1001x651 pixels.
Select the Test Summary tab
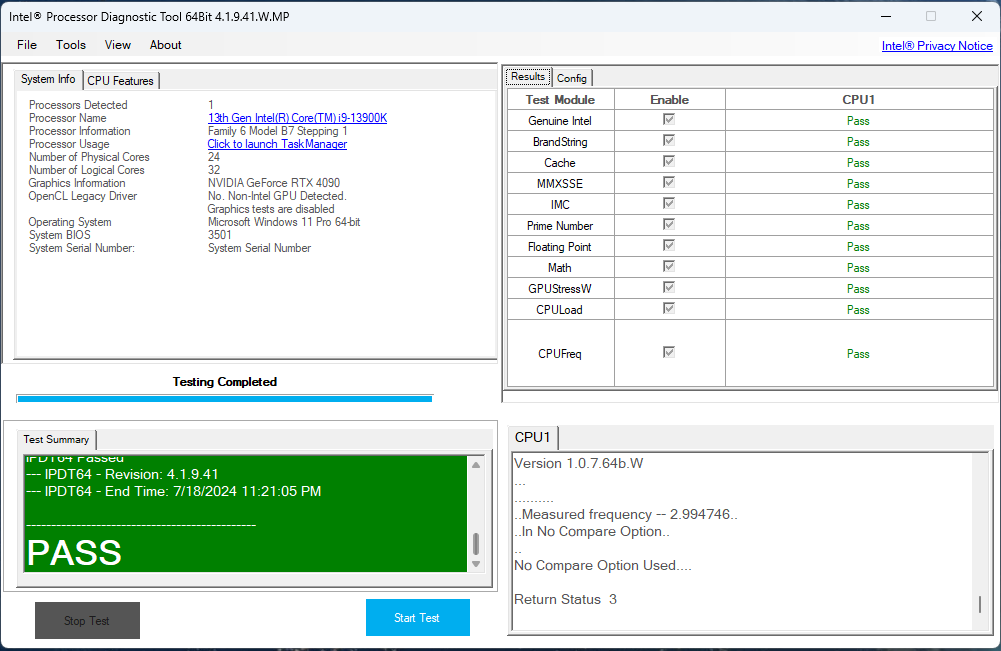pyautogui.click(x=56, y=439)
